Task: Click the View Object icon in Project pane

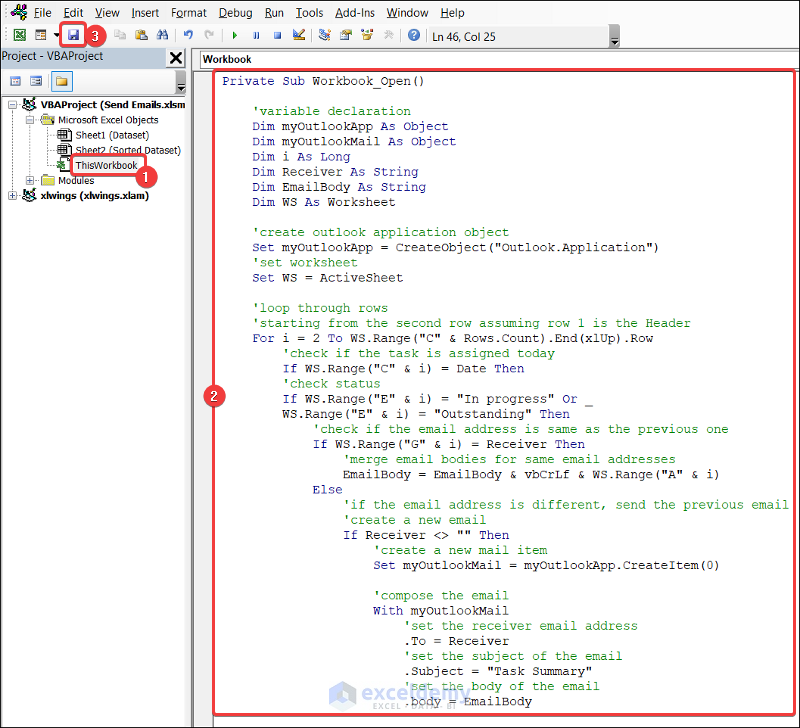Action: click(36, 81)
